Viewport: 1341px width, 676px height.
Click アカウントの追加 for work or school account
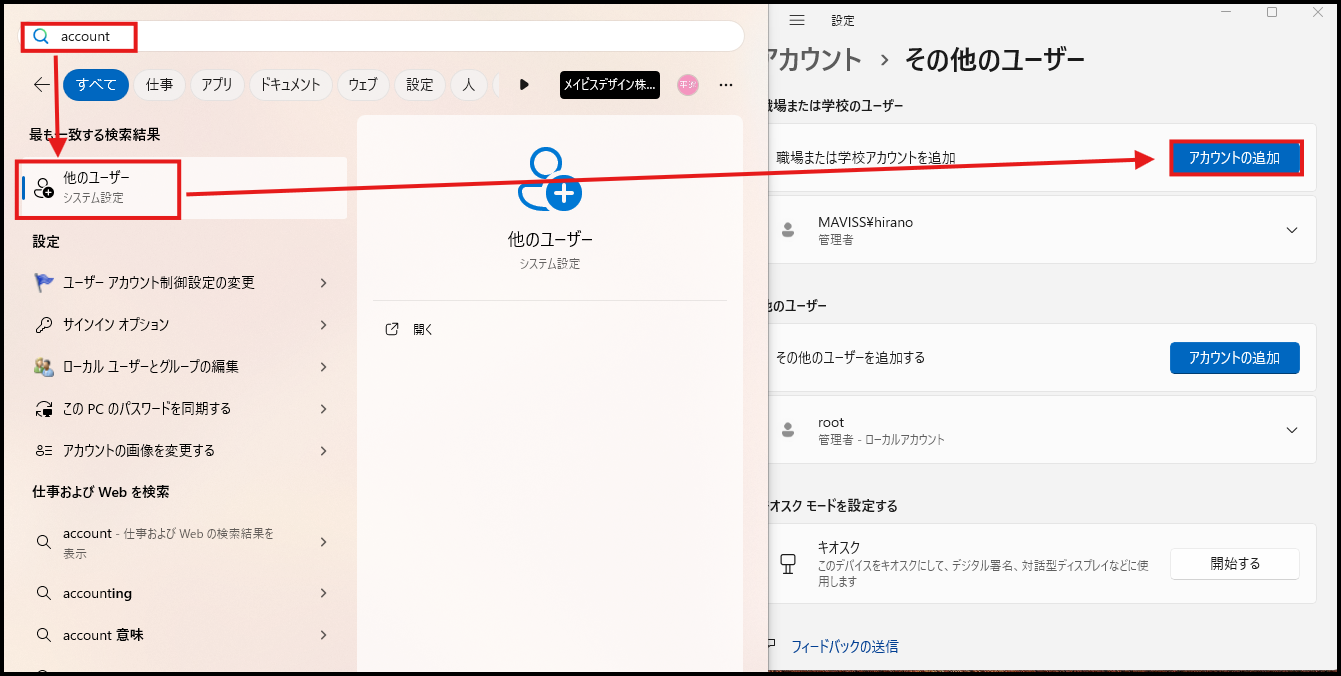(1236, 157)
